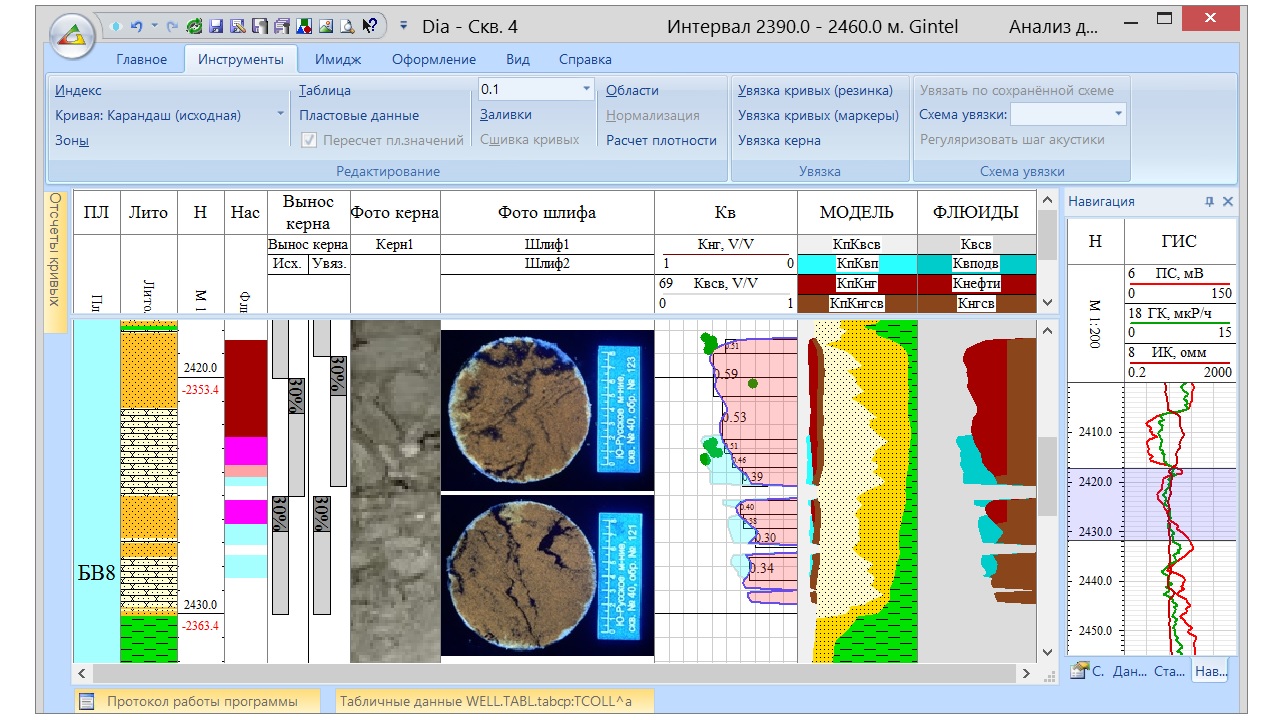Click the Undo arrow in quick access toolbar
The height and width of the screenshot is (720, 1280).
tap(137, 26)
